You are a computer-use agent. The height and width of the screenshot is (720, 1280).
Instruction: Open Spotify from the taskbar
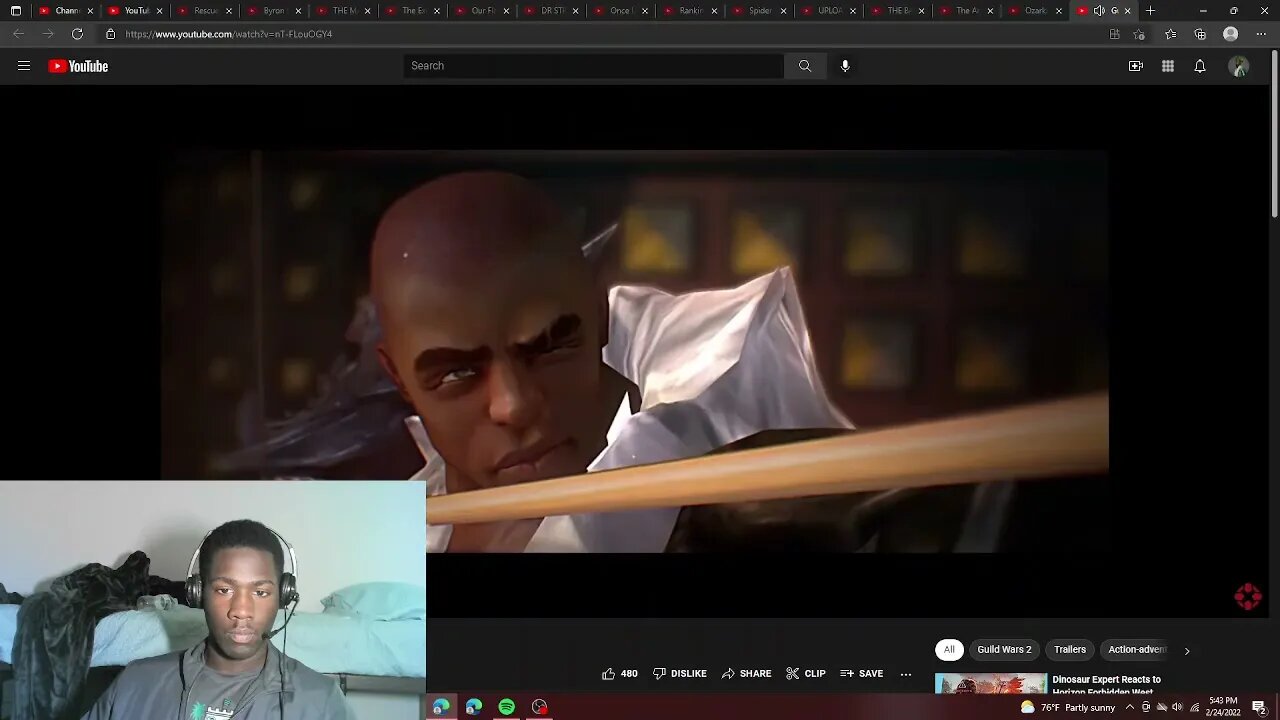(x=507, y=707)
